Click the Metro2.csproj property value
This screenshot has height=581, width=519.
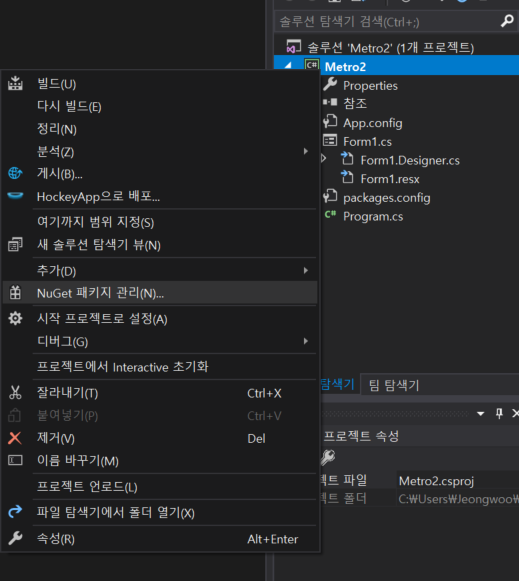coord(436,481)
